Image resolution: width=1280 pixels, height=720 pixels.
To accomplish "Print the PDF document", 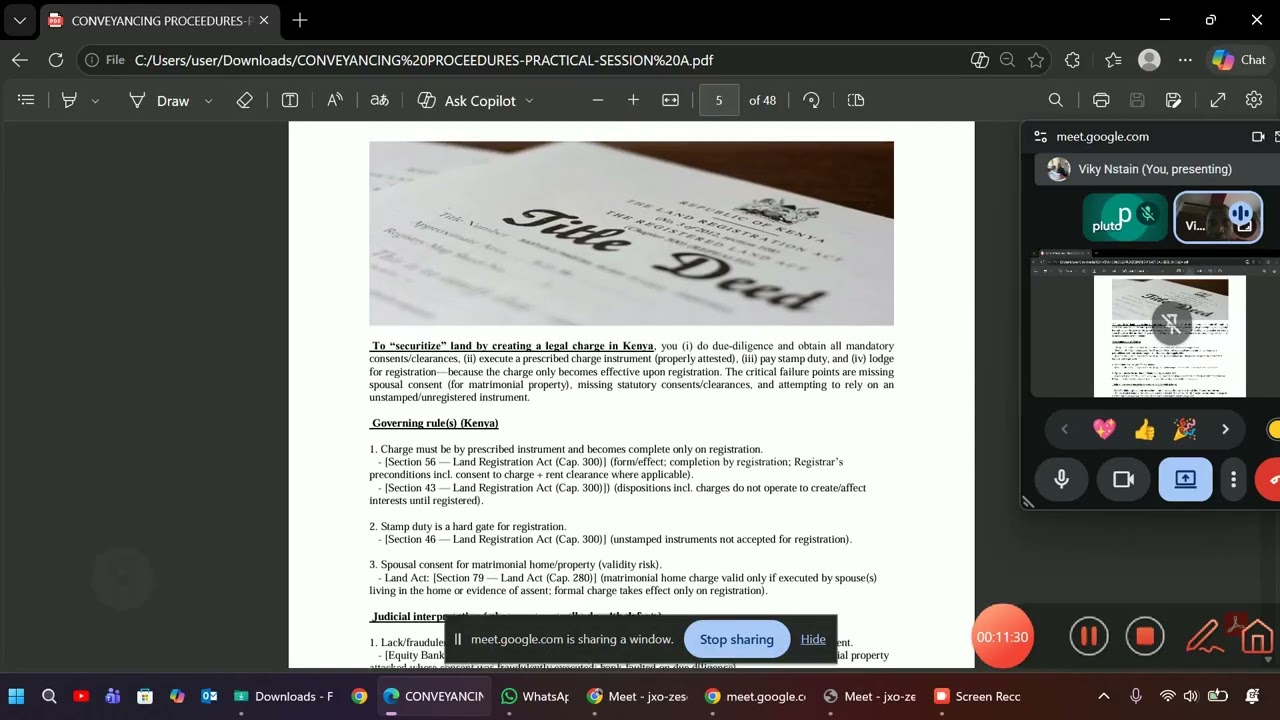I will click(1101, 100).
